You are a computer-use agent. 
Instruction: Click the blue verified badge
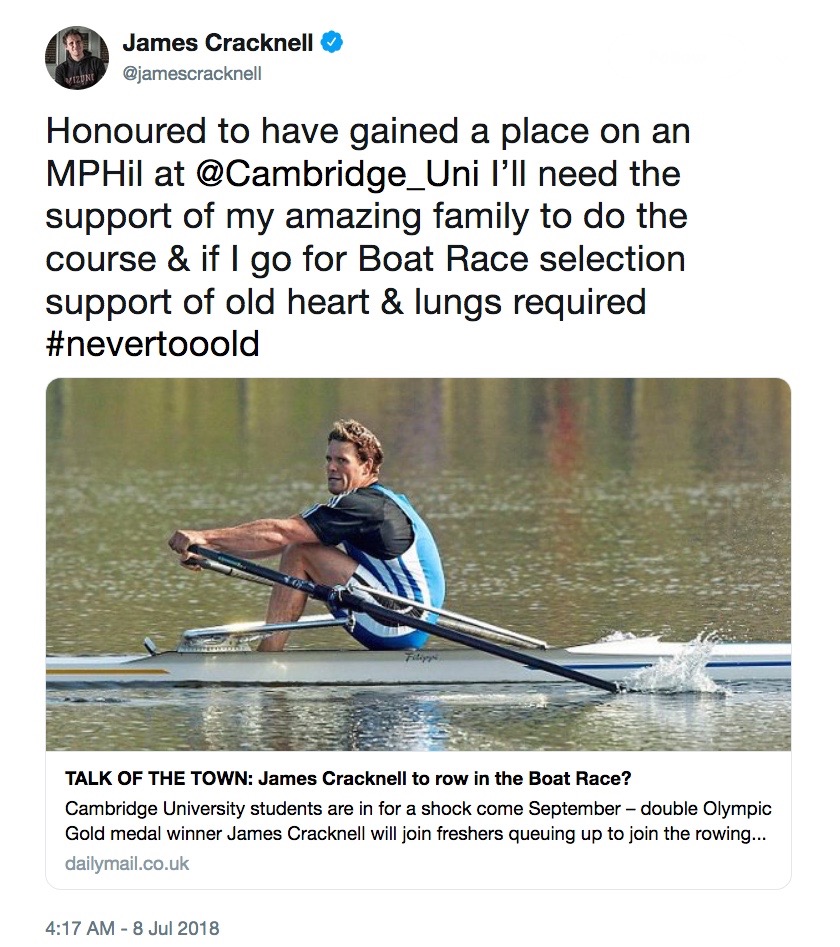332,43
